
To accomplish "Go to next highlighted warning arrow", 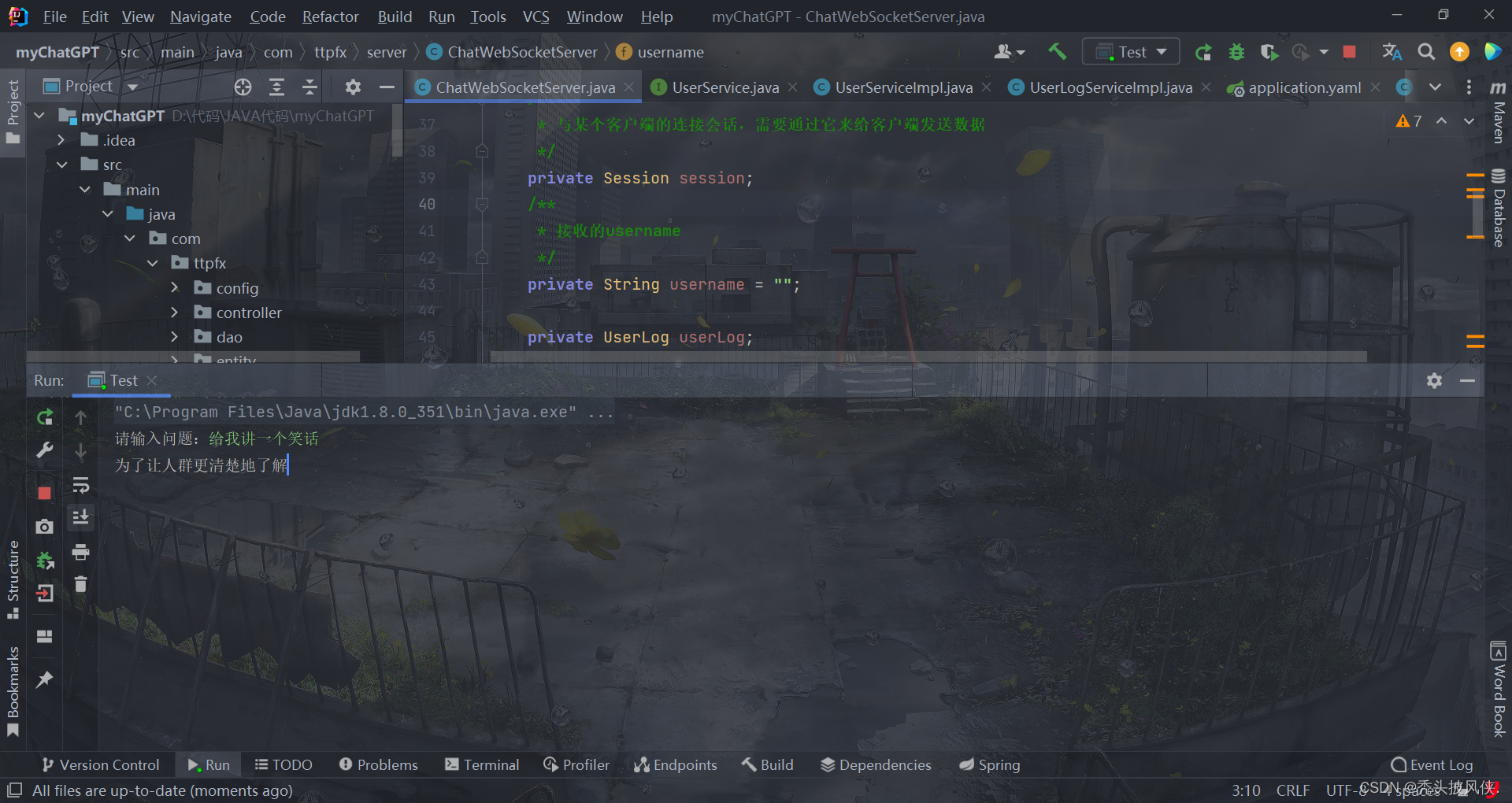I will pos(1469,121).
